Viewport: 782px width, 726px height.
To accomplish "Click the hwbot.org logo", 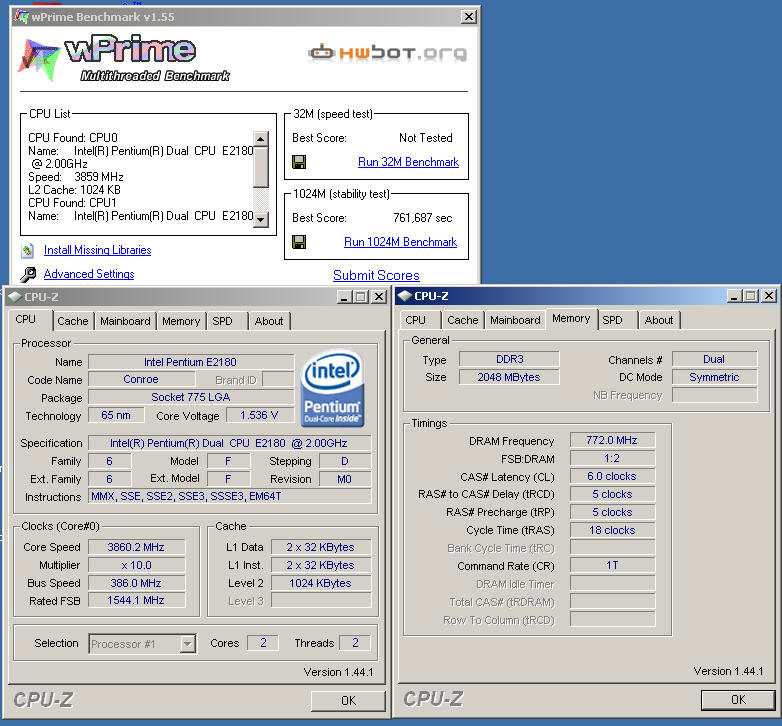I will (388, 53).
